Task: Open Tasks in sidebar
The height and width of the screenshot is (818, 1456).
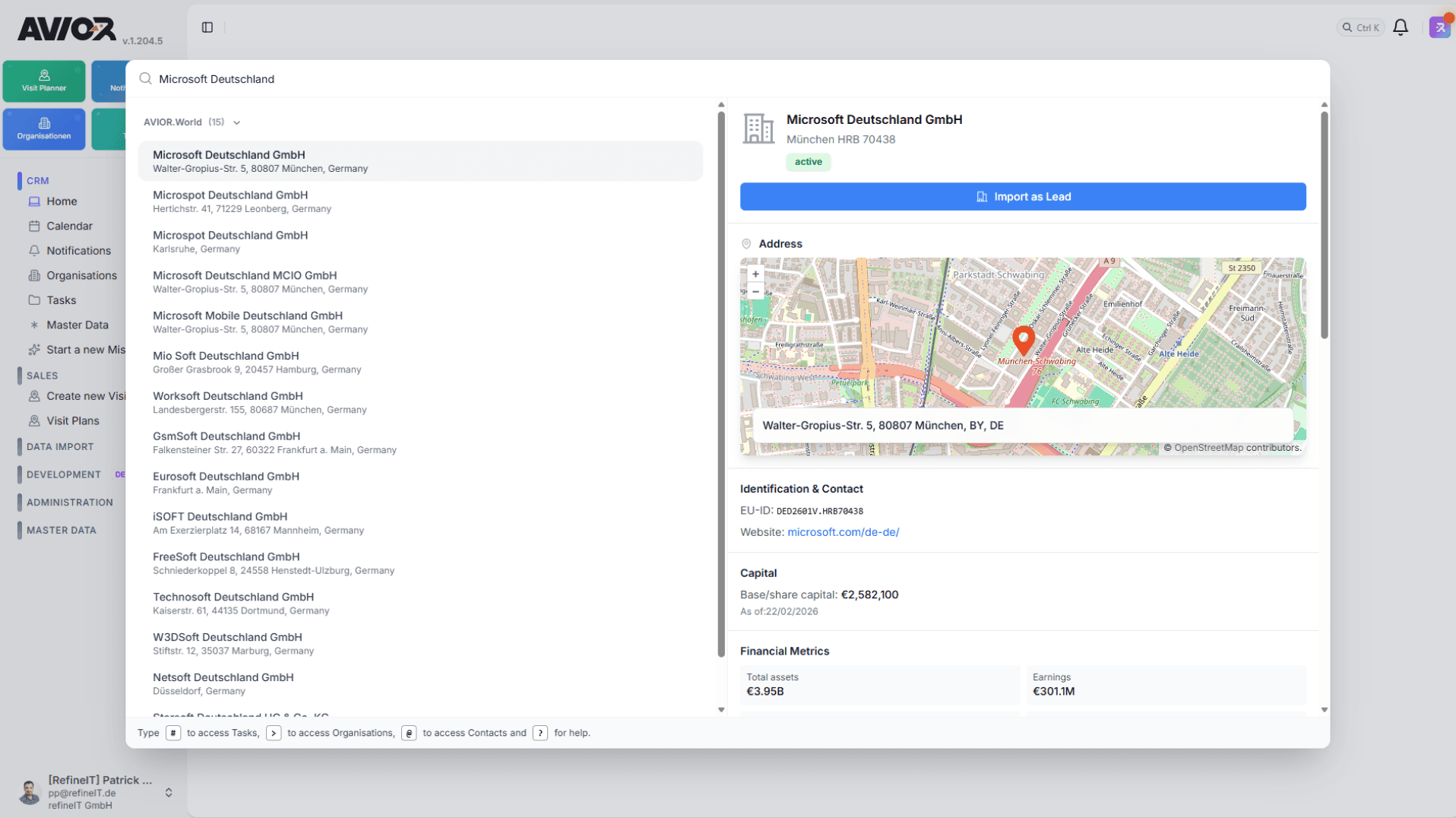Action: point(61,300)
